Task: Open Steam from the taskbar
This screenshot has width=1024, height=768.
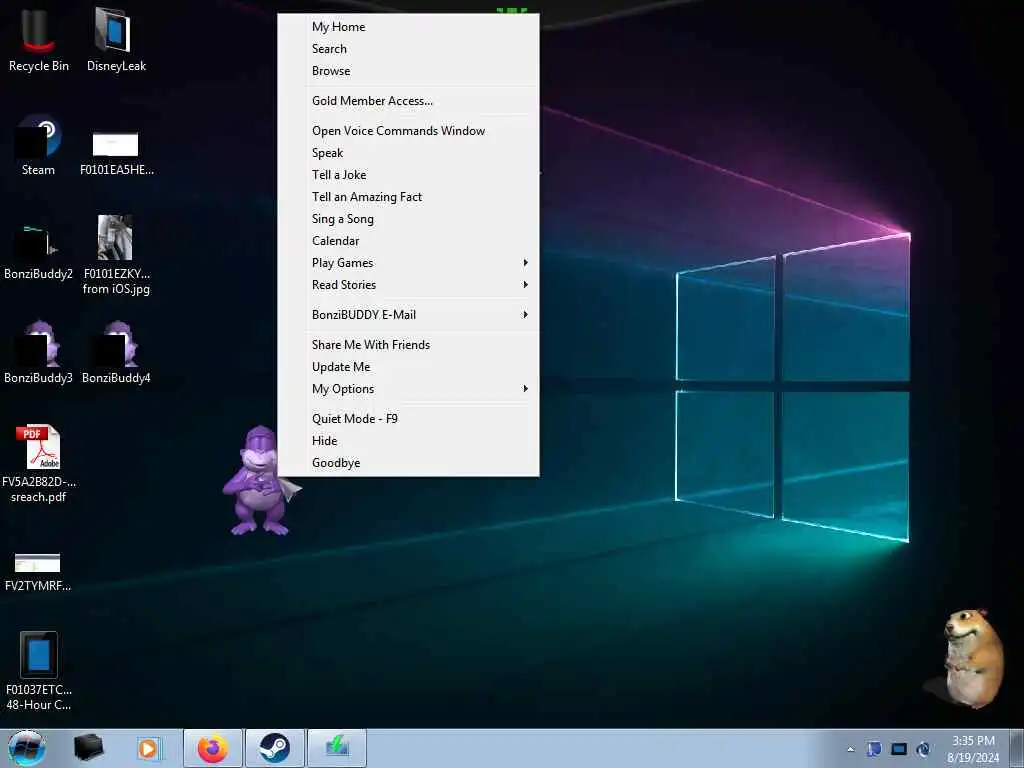Action: pyautogui.click(x=275, y=748)
